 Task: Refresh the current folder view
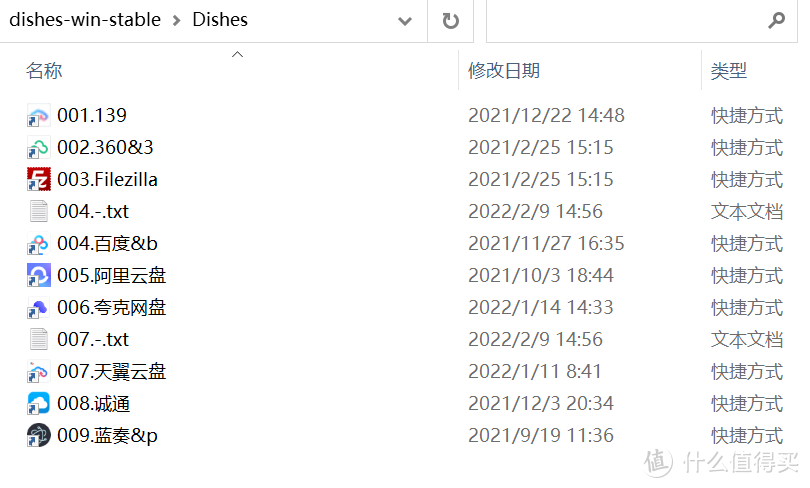click(451, 21)
